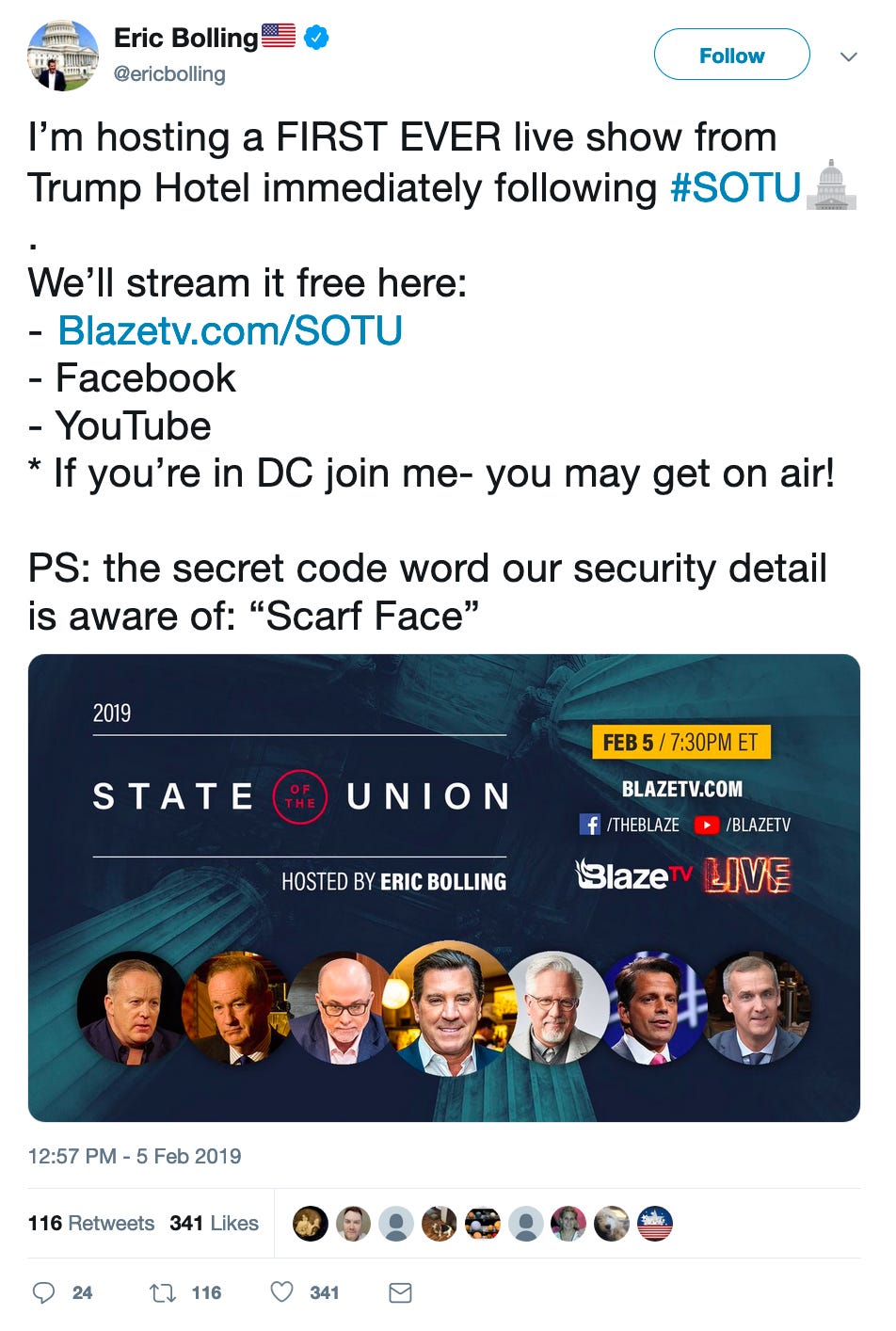Viewport: 896px width, 1331px height.
Task: Click the Capitol building emoji after #SOTU
Action: [832, 185]
